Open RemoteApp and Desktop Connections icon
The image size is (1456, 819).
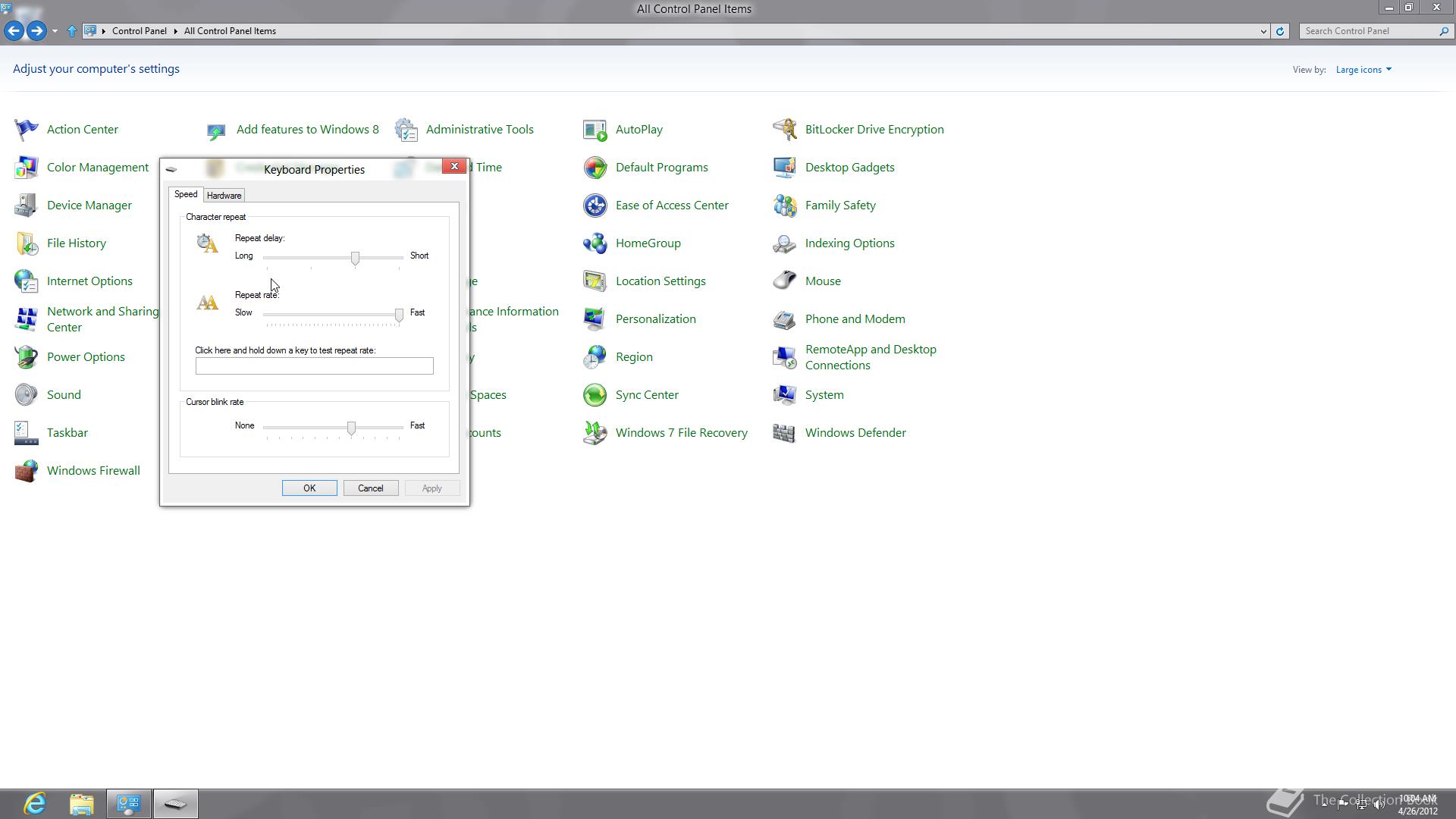click(785, 357)
